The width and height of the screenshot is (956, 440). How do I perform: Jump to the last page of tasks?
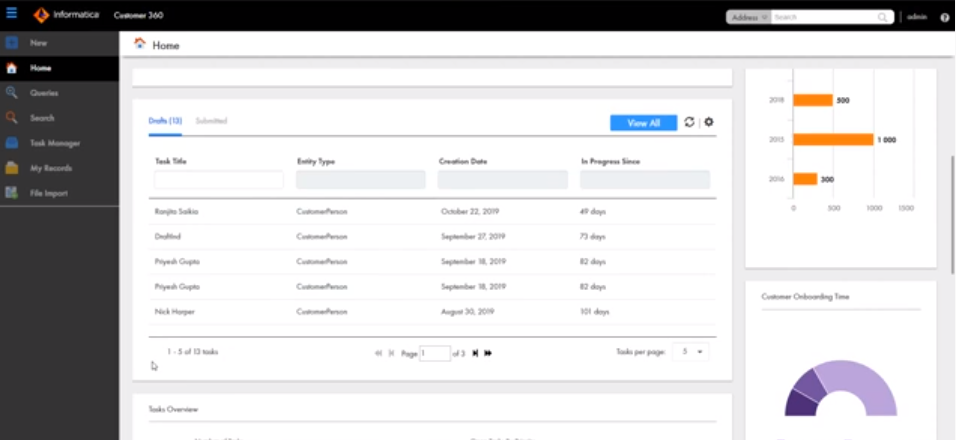click(x=488, y=353)
